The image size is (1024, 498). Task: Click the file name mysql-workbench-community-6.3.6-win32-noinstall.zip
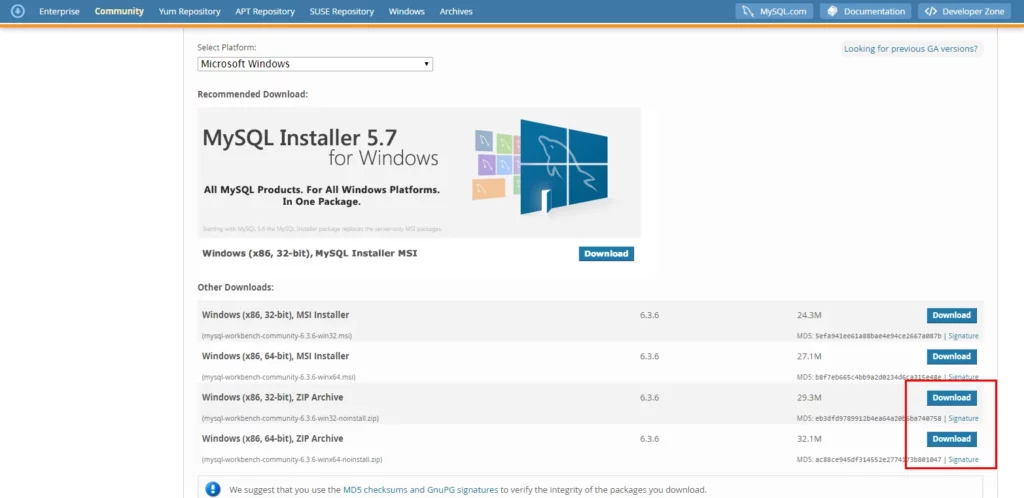(291, 418)
